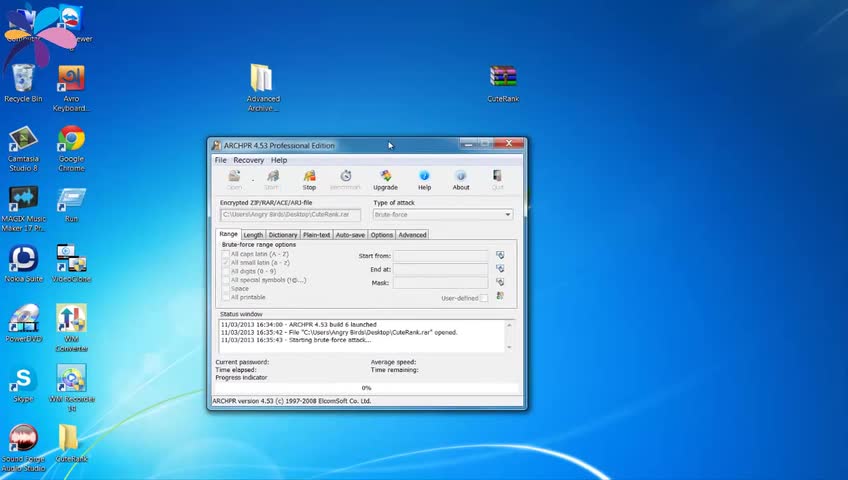Select the Camtasia Studio 8 desktop icon

click(23, 139)
